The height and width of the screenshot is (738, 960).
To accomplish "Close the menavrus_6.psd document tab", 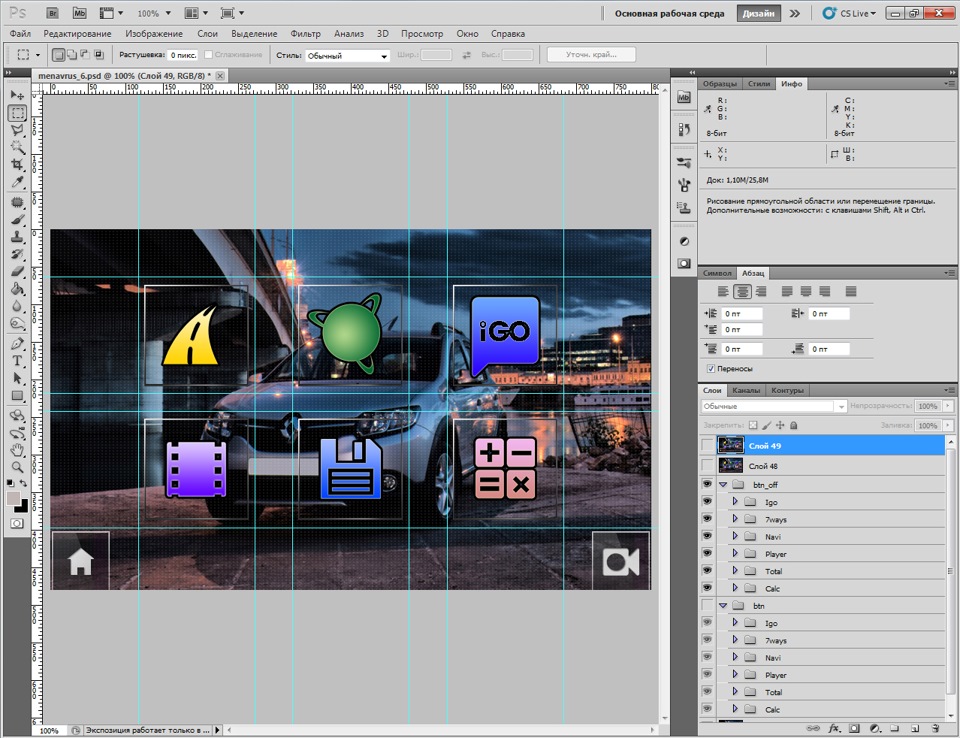I will pos(220,75).
